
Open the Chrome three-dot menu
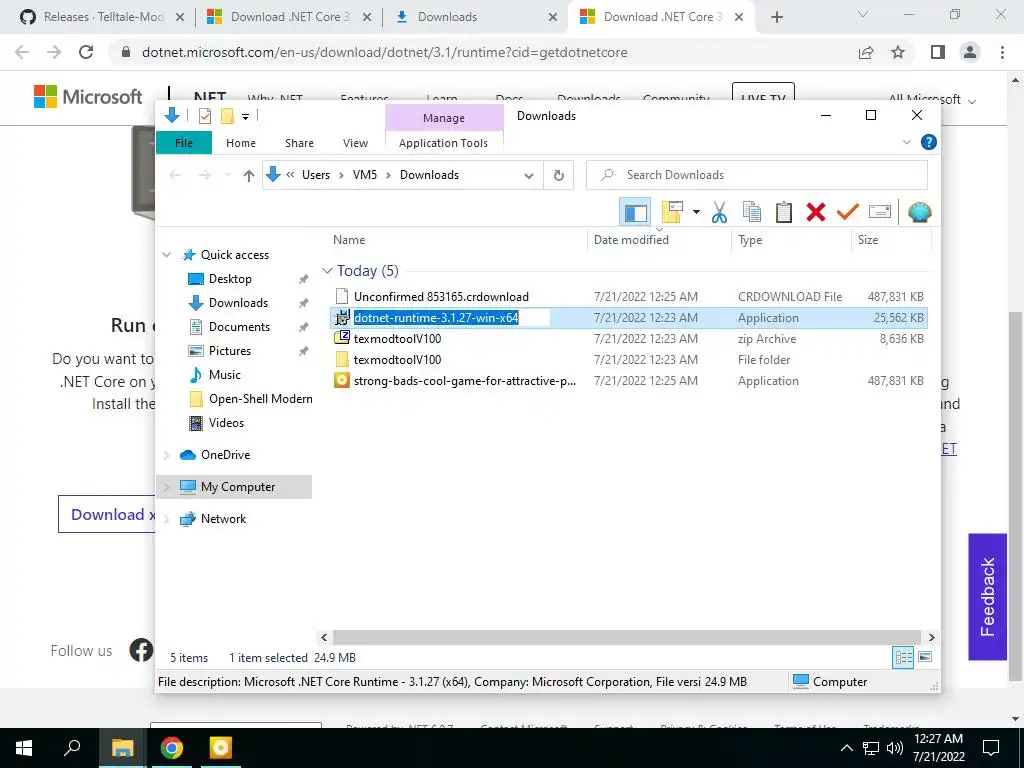pos(1002,52)
